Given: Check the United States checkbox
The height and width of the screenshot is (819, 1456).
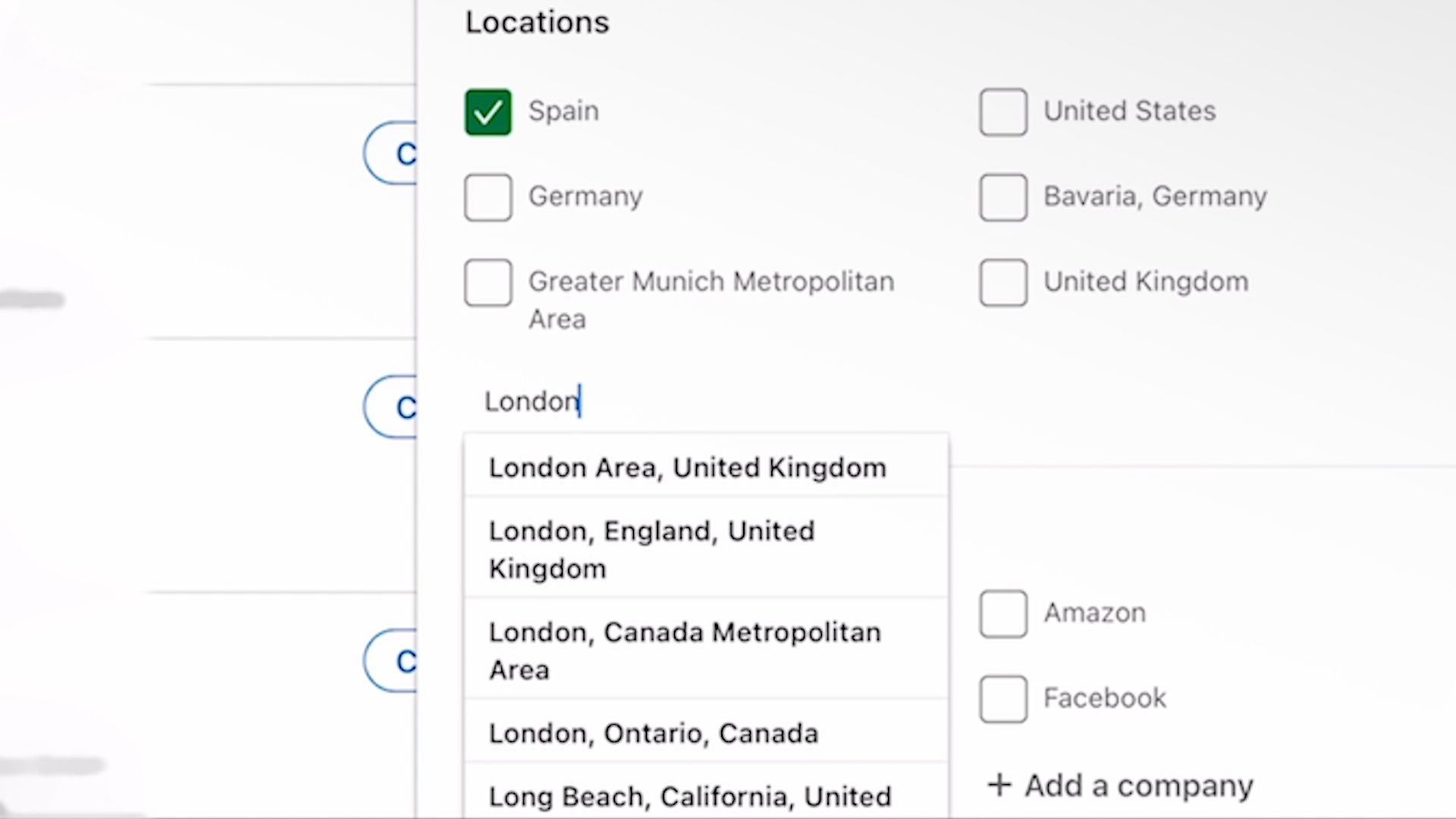Looking at the screenshot, I should click(1003, 112).
